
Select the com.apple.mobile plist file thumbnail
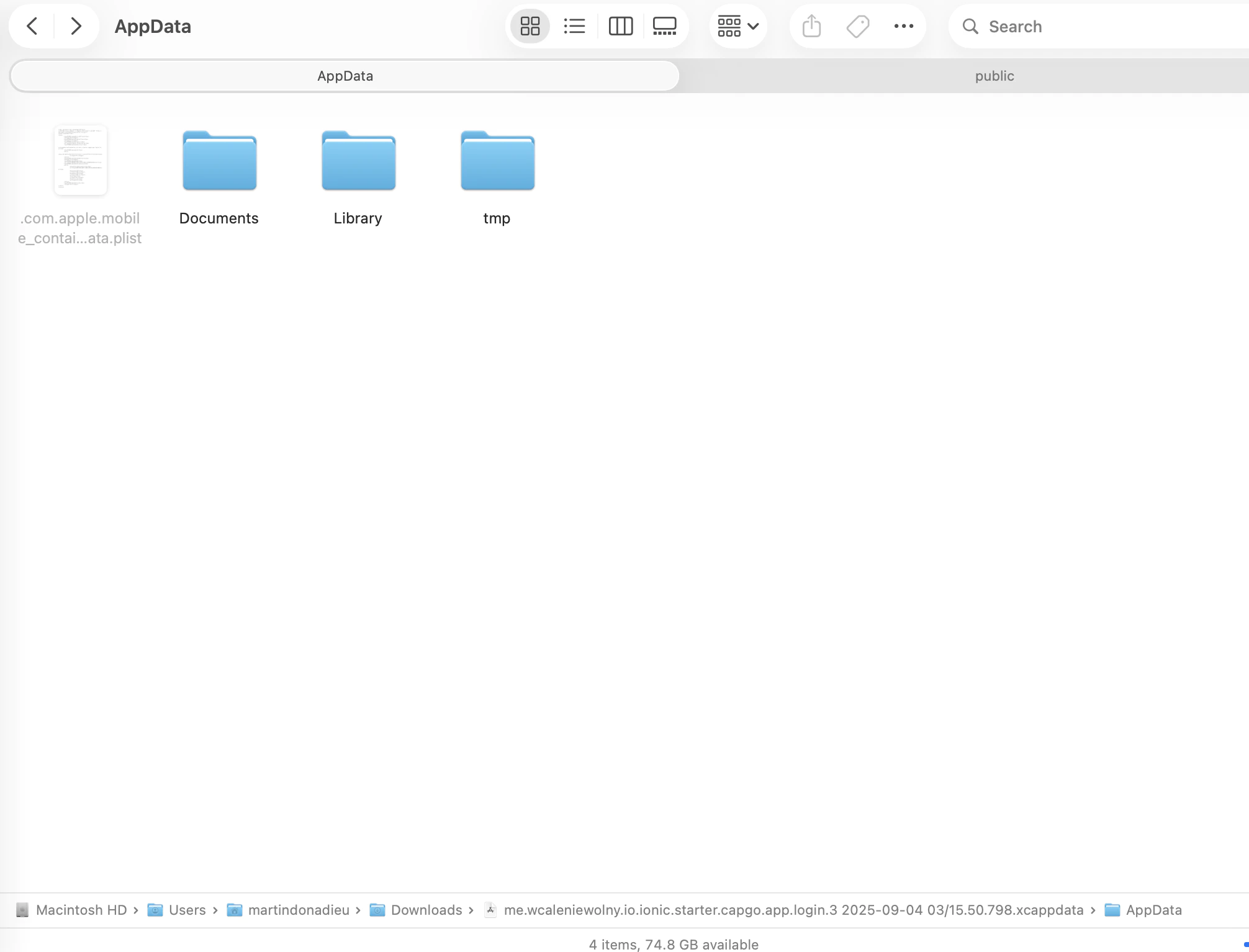point(80,160)
